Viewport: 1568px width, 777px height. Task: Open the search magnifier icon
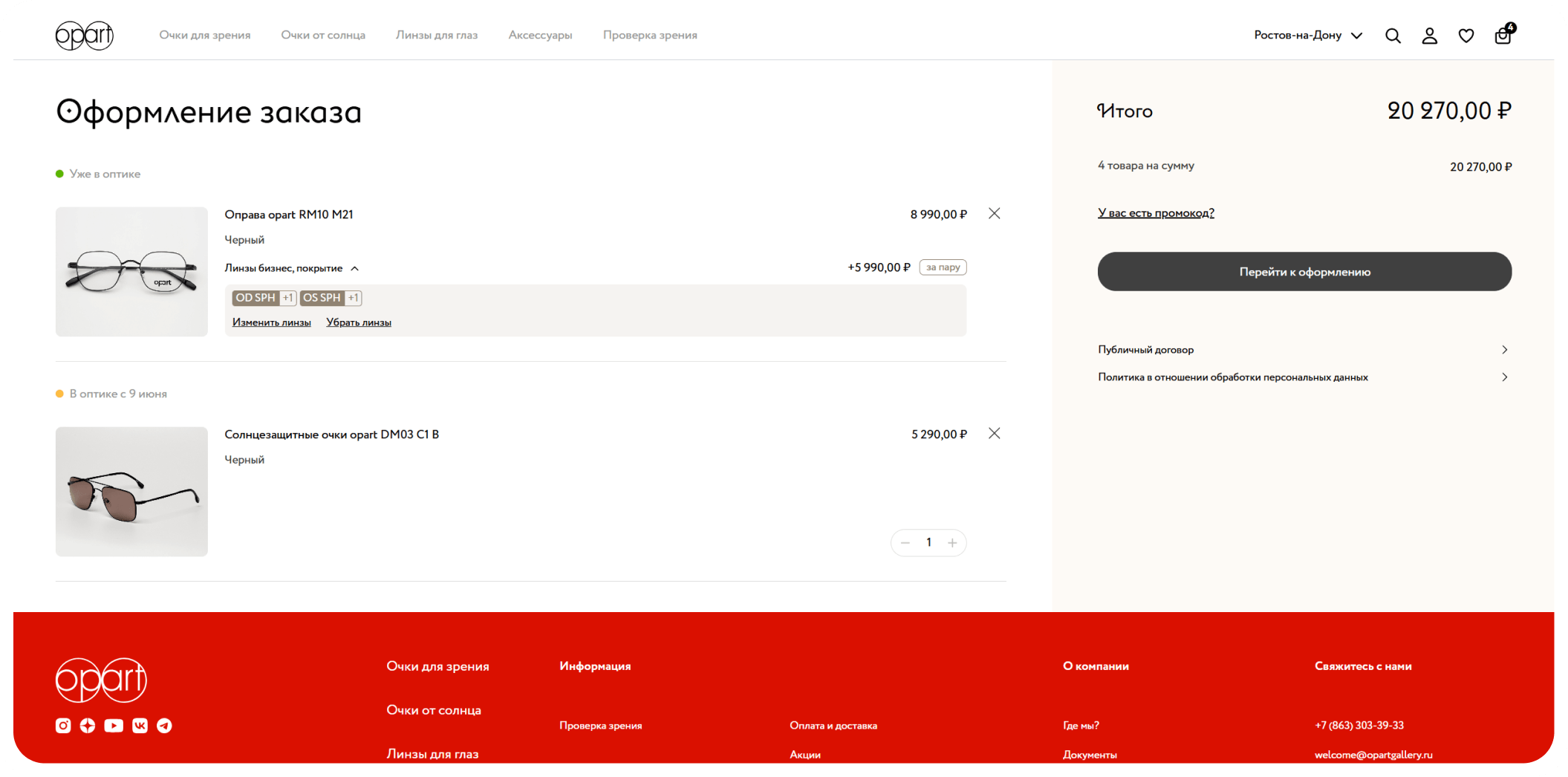(x=1393, y=36)
